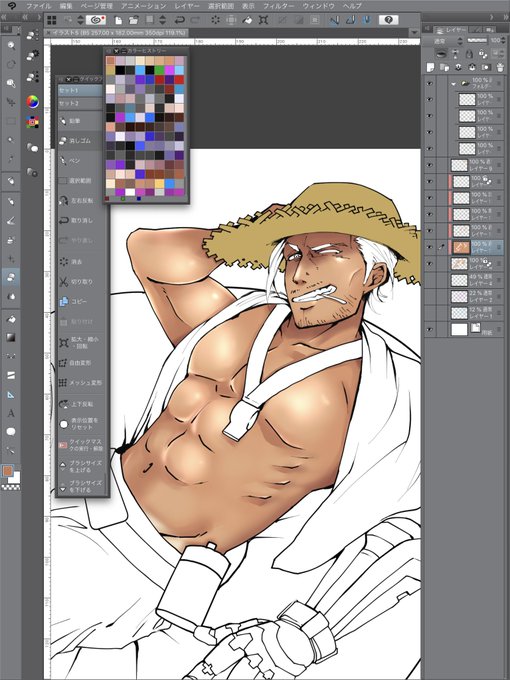Viewport: 510px width, 680px height.
Task: Open the Color Set palette icon
Action: pyautogui.click(x=33, y=122)
